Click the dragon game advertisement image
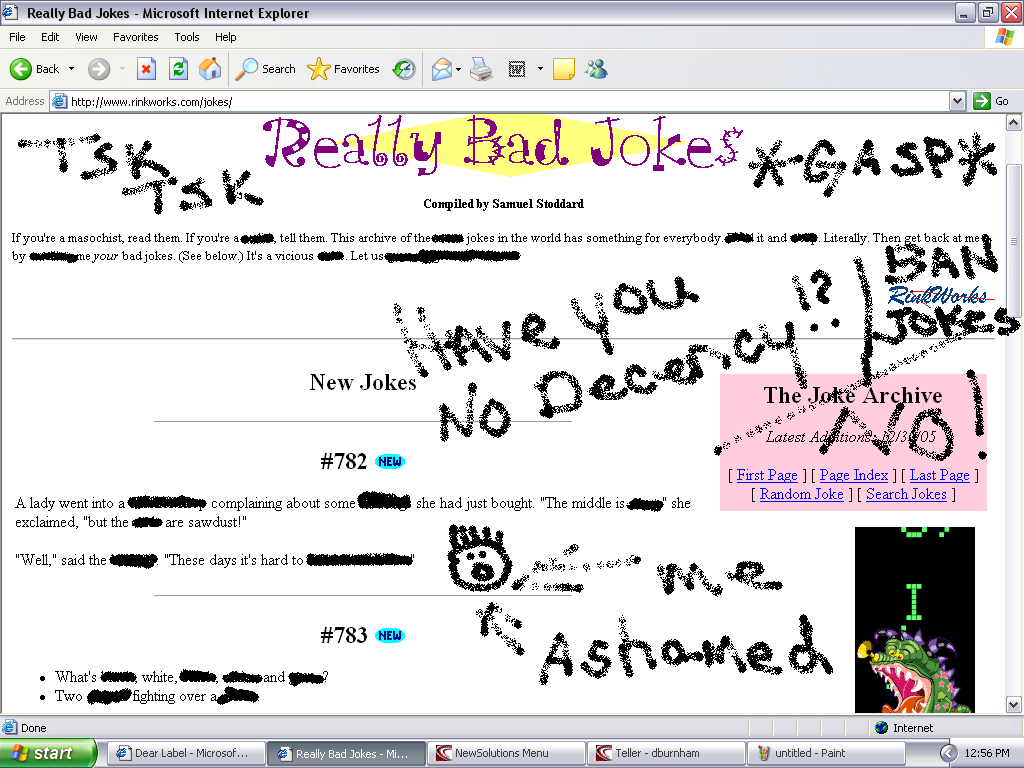 pos(914,620)
